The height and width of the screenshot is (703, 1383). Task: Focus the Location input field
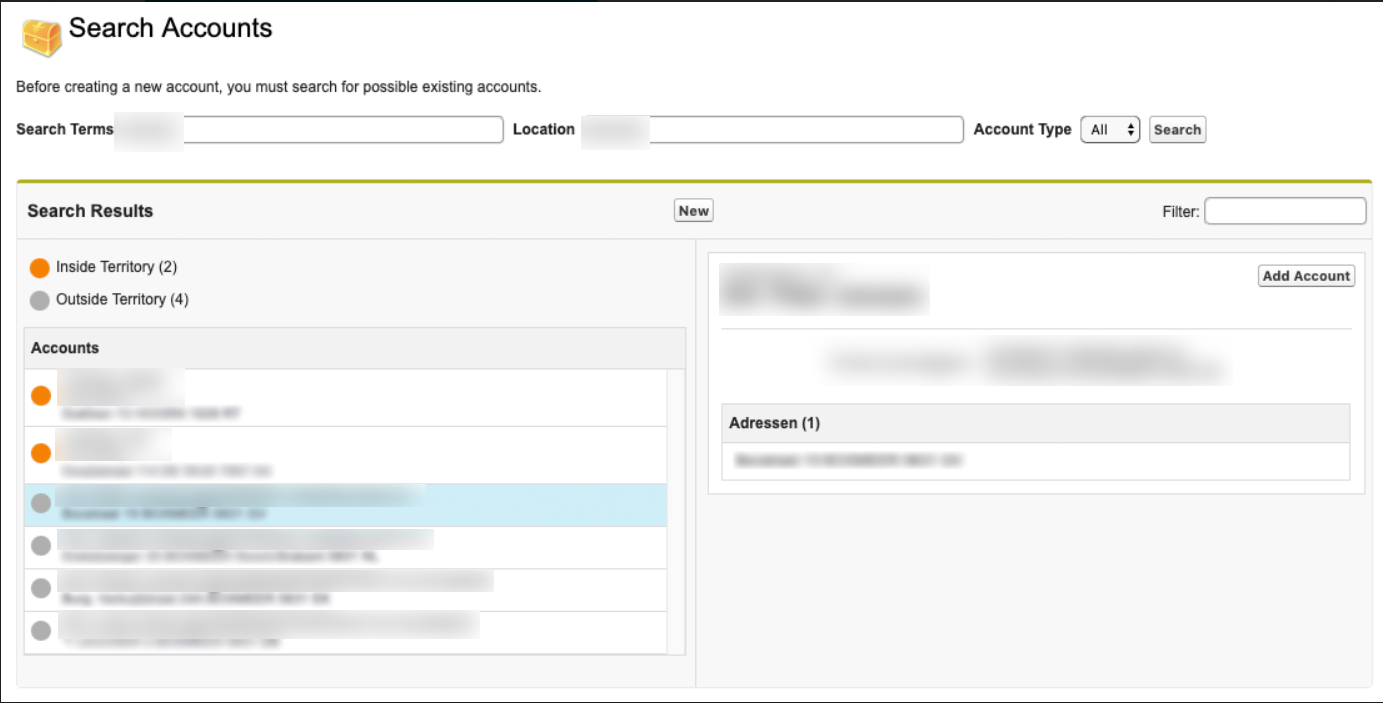pos(805,130)
